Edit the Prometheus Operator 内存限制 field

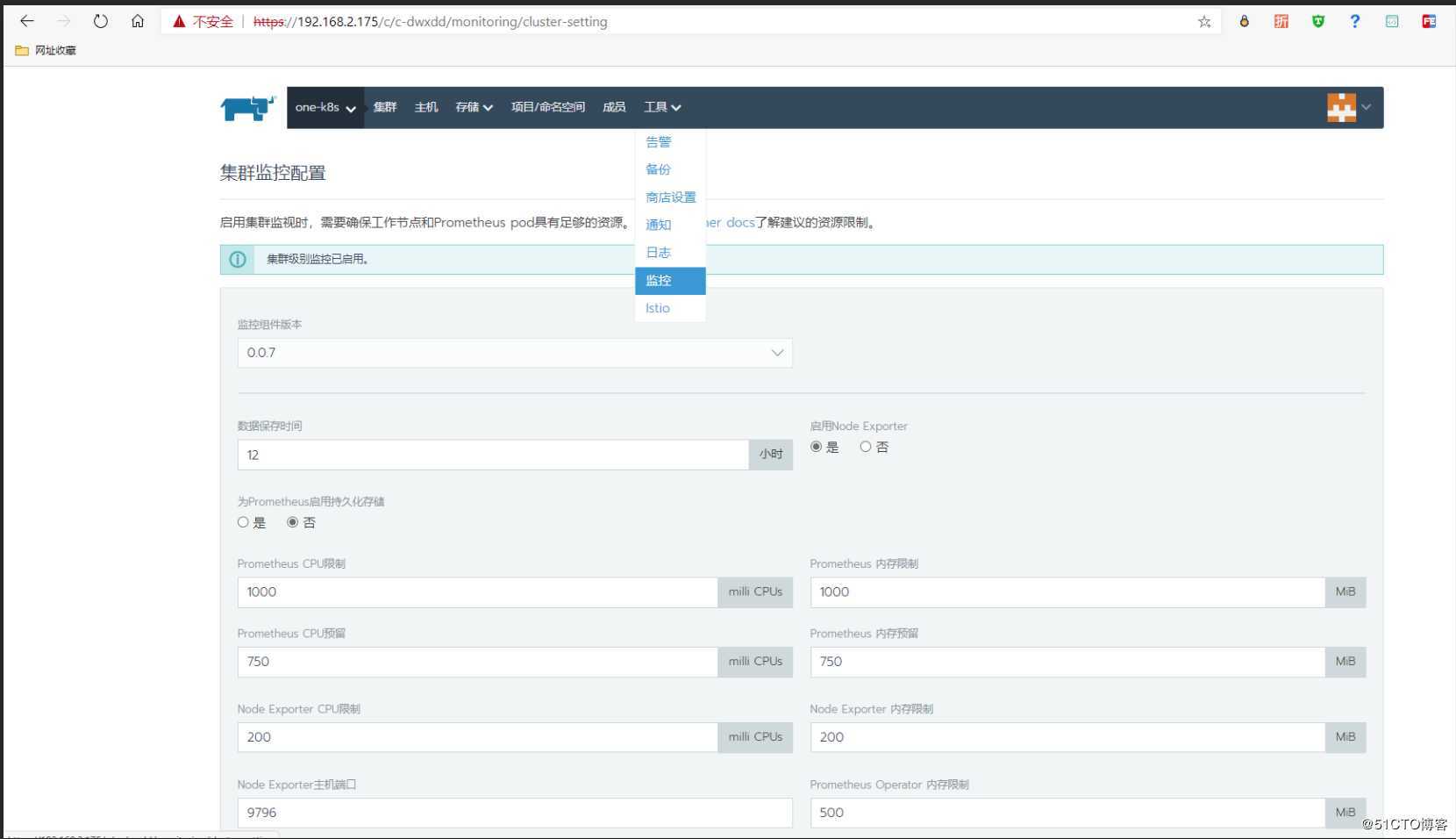click(x=1067, y=813)
